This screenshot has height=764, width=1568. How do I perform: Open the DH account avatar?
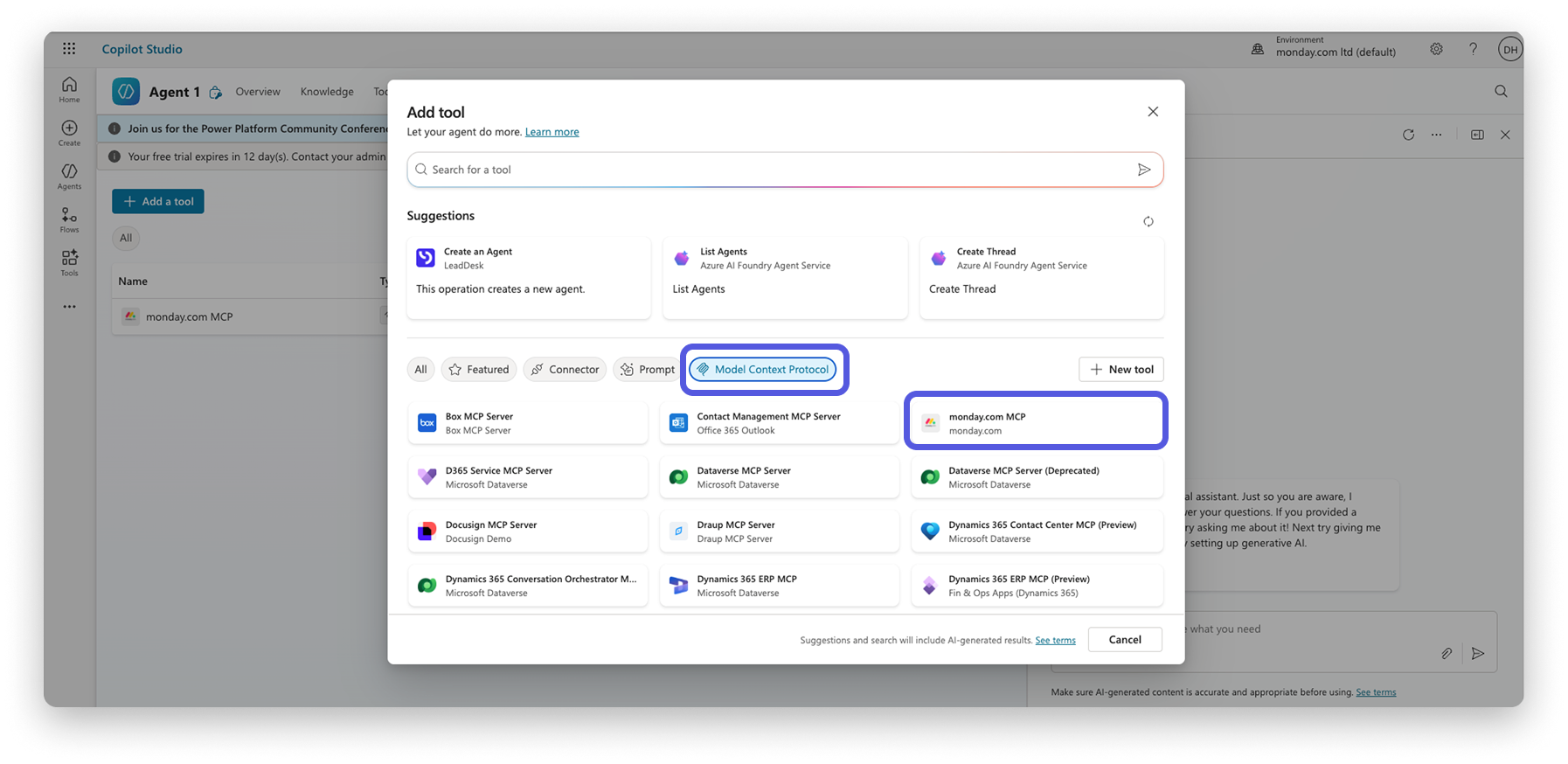click(x=1509, y=49)
